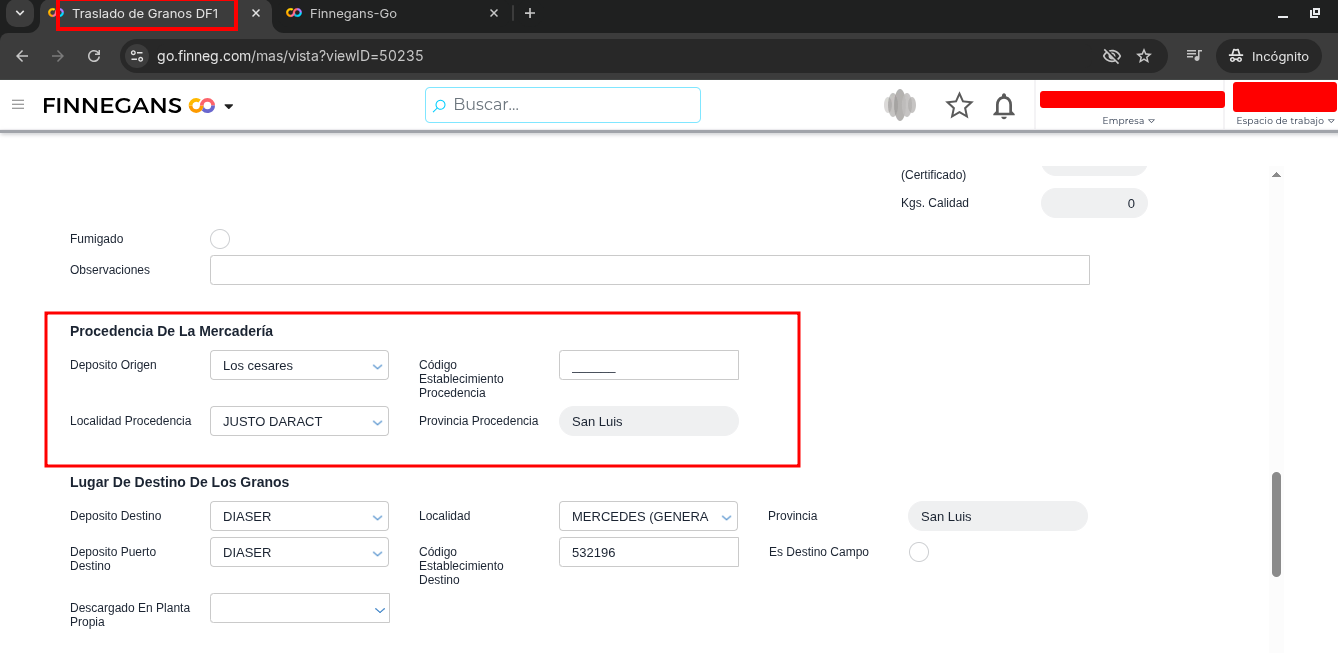
Task: Open the Empresa selector
Action: (x=1129, y=120)
